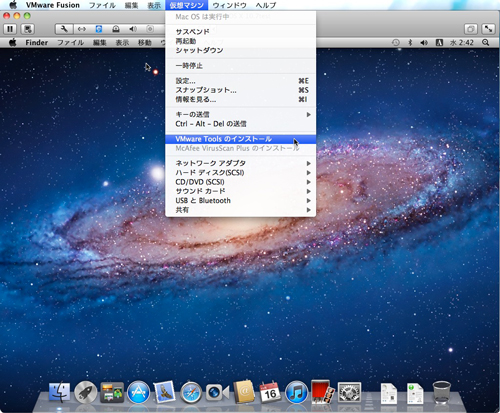Screen dimensions: 500x413
Task: Open the Trash in the Dock
Action: (442, 393)
